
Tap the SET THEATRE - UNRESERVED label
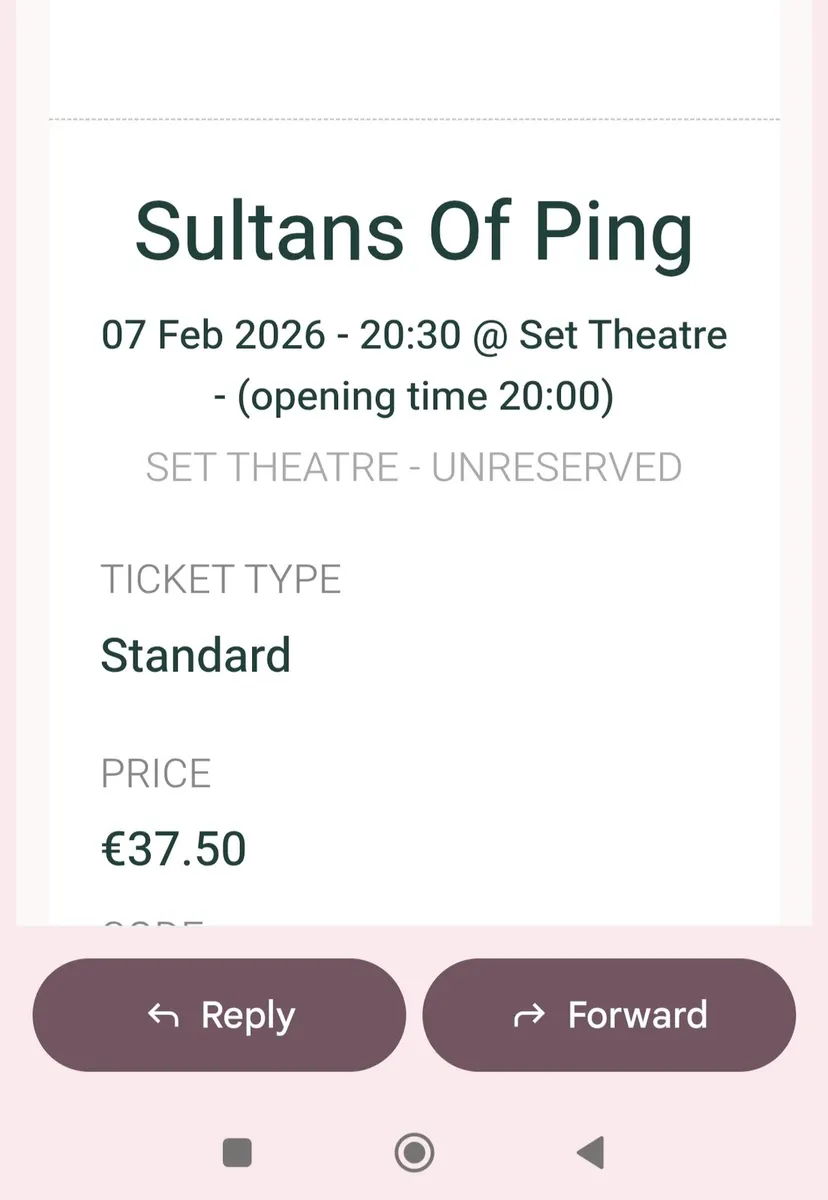click(414, 466)
